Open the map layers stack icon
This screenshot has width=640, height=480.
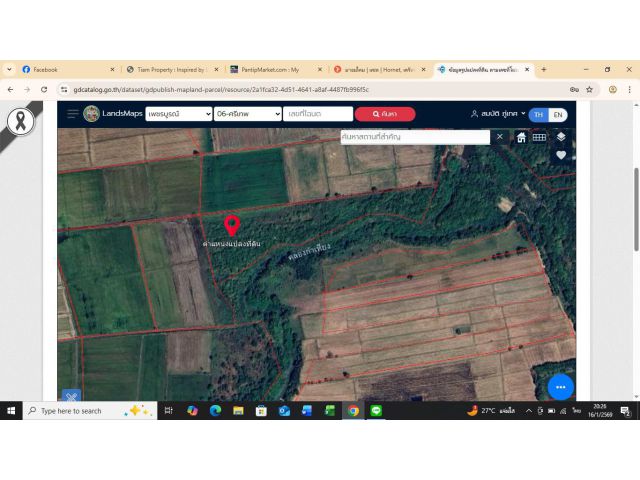tap(561, 137)
